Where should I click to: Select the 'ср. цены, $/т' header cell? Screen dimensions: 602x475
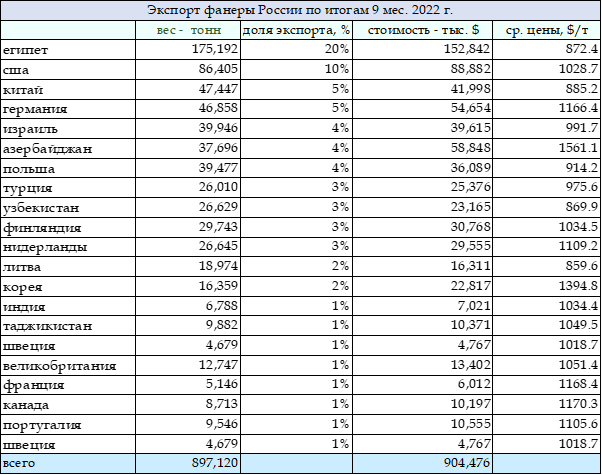(x=547, y=30)
